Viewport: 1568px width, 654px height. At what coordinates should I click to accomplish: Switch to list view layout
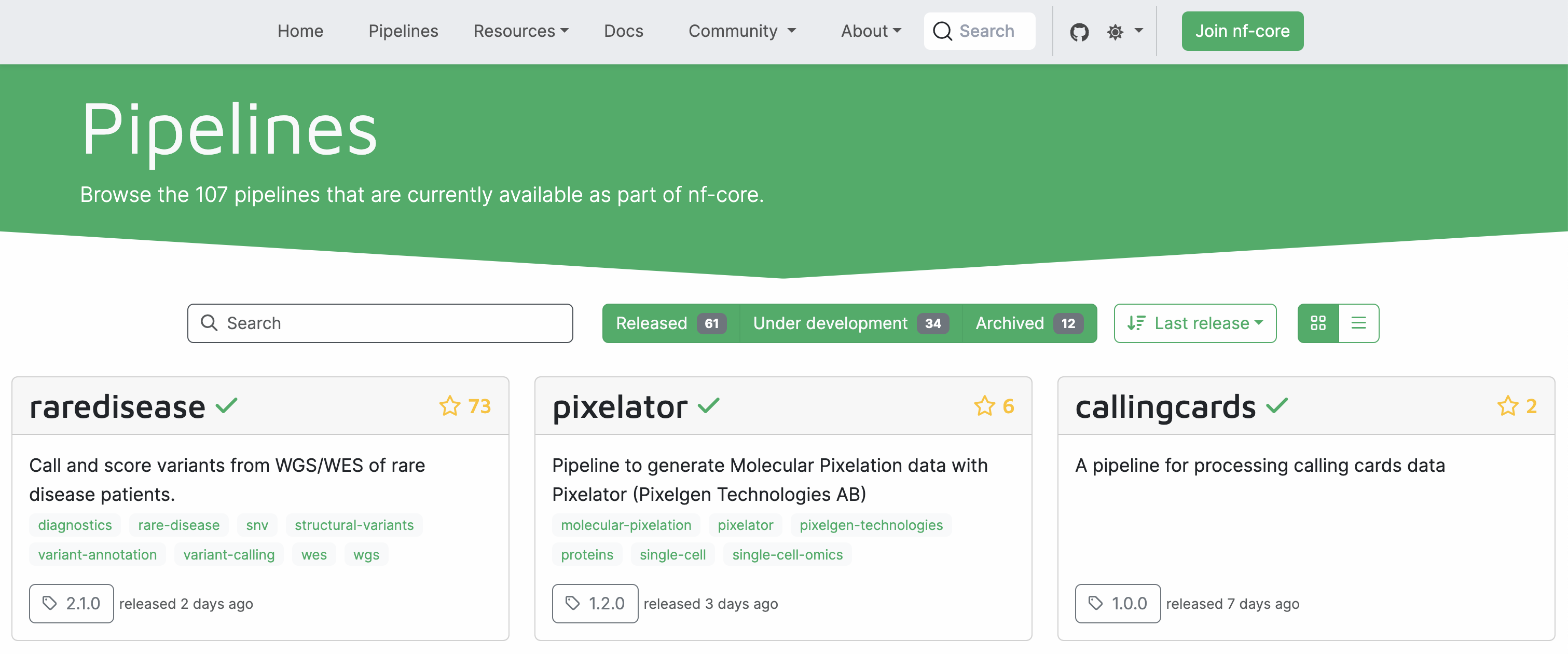(1358, 323)
